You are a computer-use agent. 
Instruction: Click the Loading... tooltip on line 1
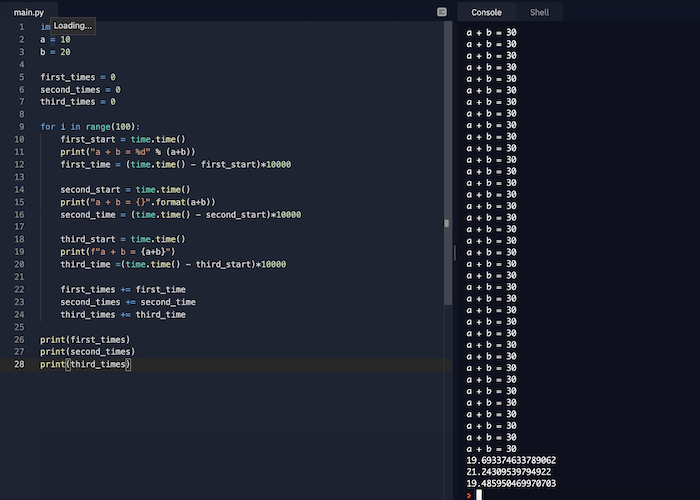coord(73,26)
